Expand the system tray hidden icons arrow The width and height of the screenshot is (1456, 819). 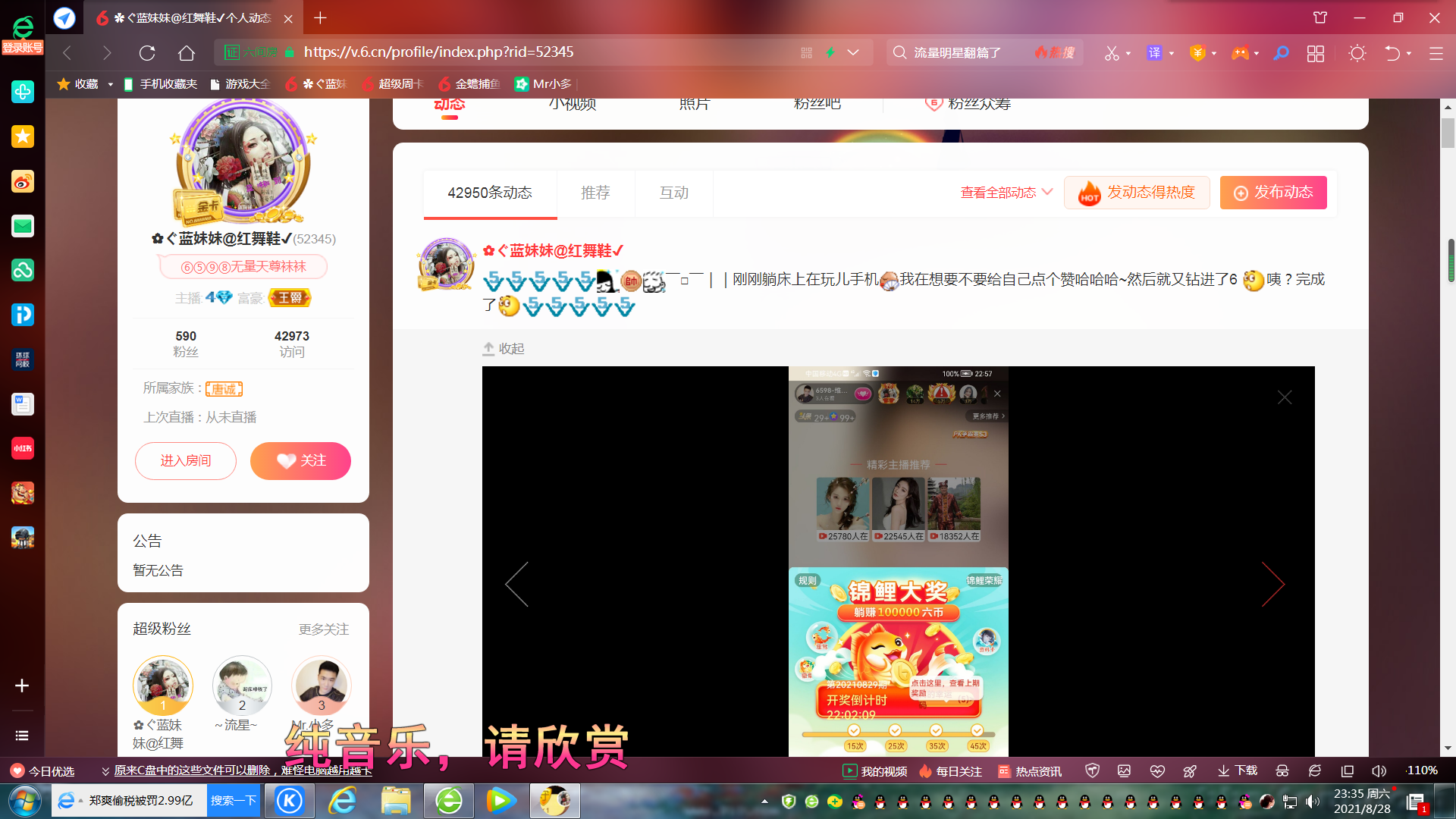764,801
